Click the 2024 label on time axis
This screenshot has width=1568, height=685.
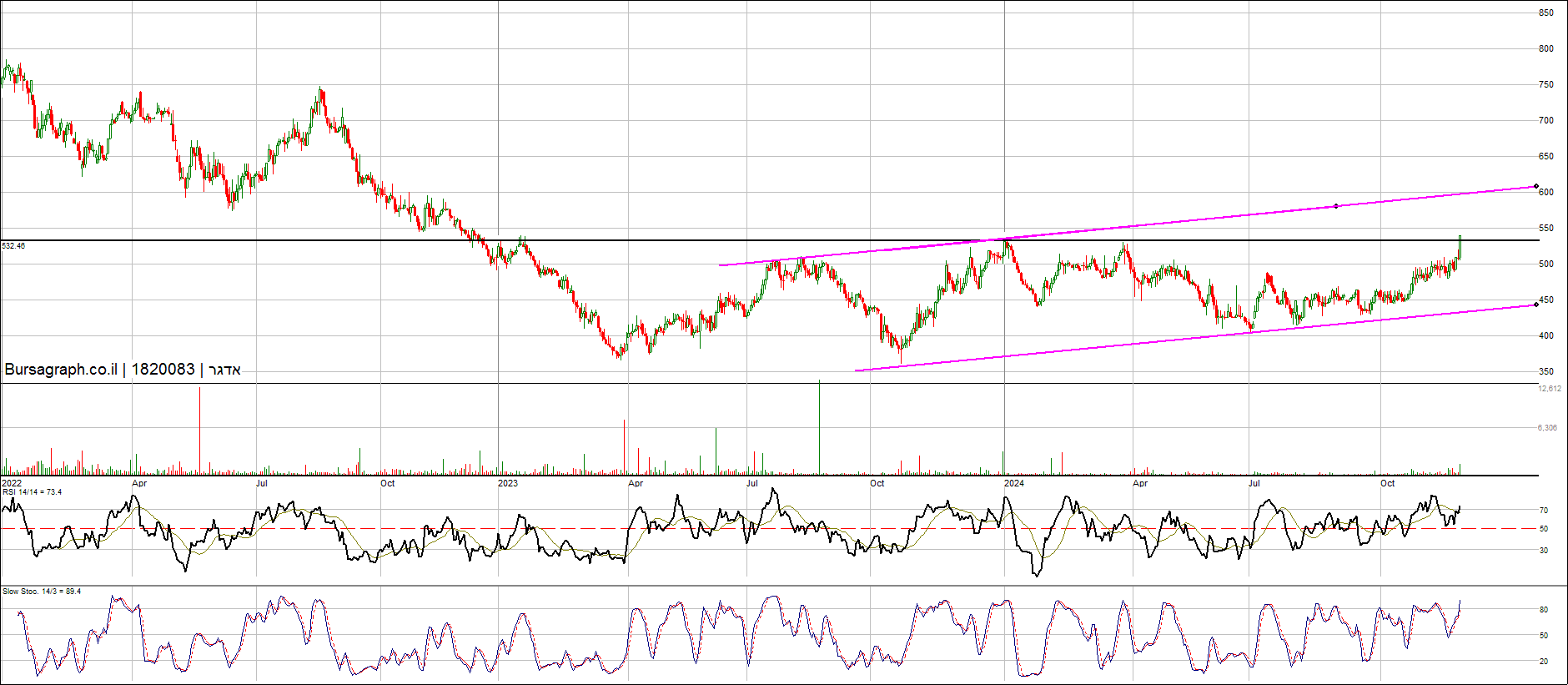click(1013, 483)
